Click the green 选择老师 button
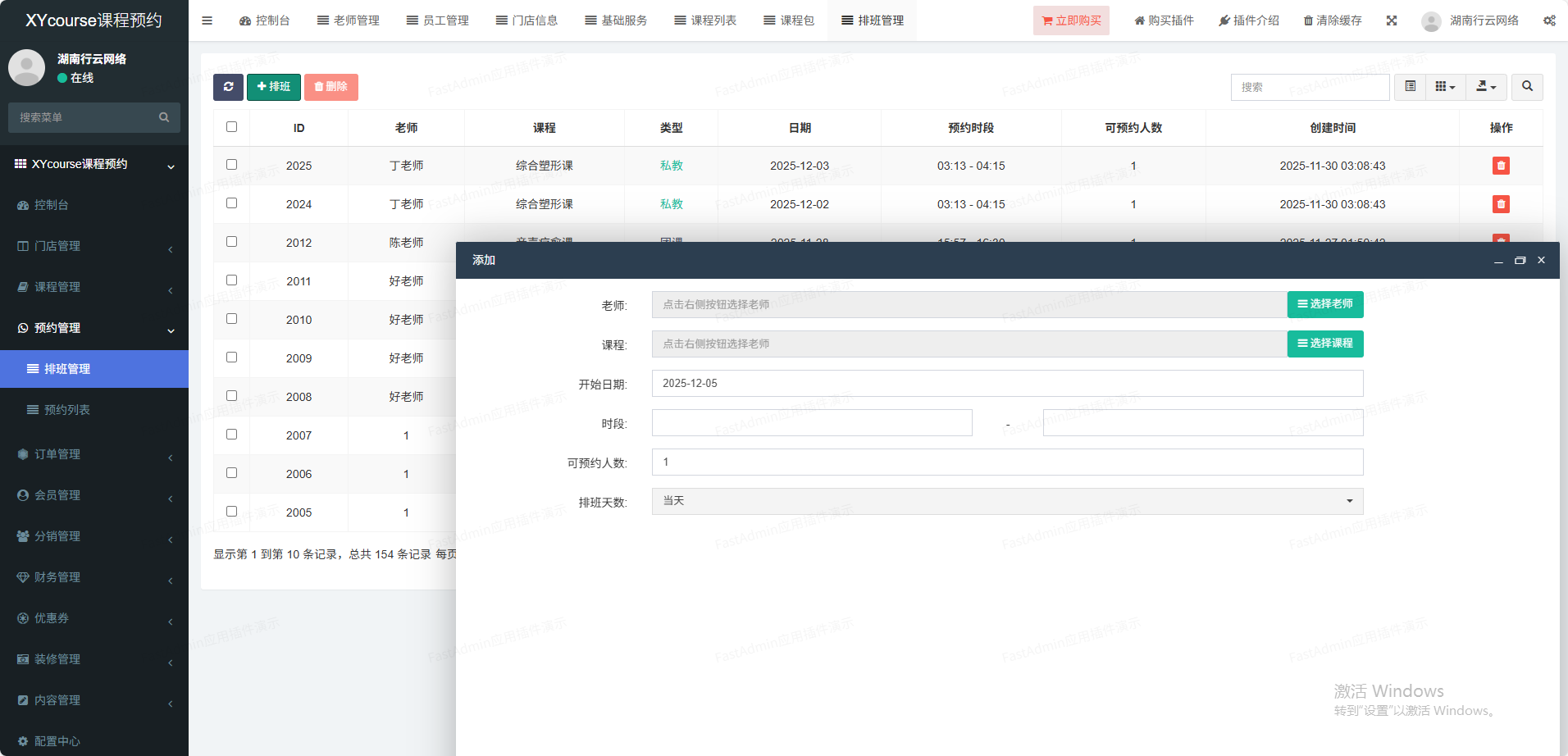The height and width of the screenshot is (756, 1568). pos(1324,304)
